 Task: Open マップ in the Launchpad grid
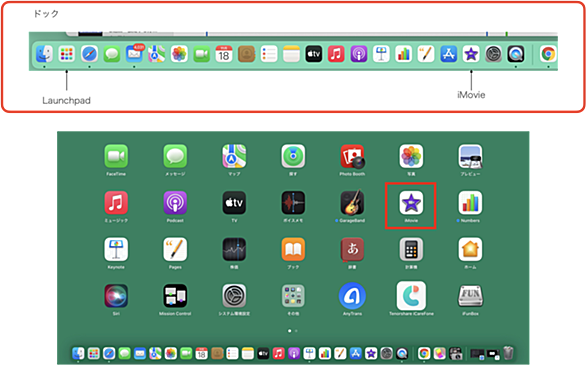click(234, 156)
